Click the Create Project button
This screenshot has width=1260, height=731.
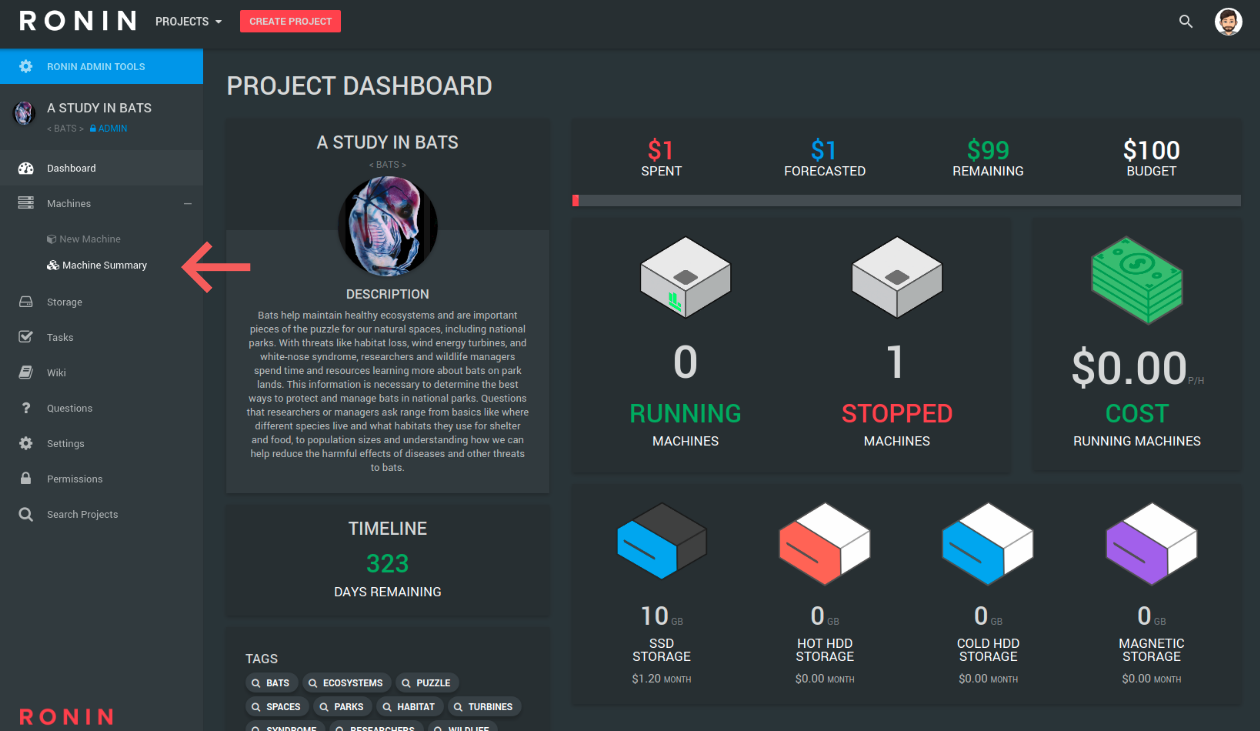tap(290, 21)
